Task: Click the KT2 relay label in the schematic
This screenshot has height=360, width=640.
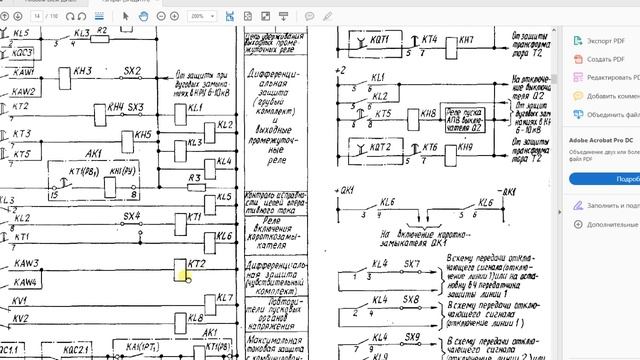Action: pos(196,264)
